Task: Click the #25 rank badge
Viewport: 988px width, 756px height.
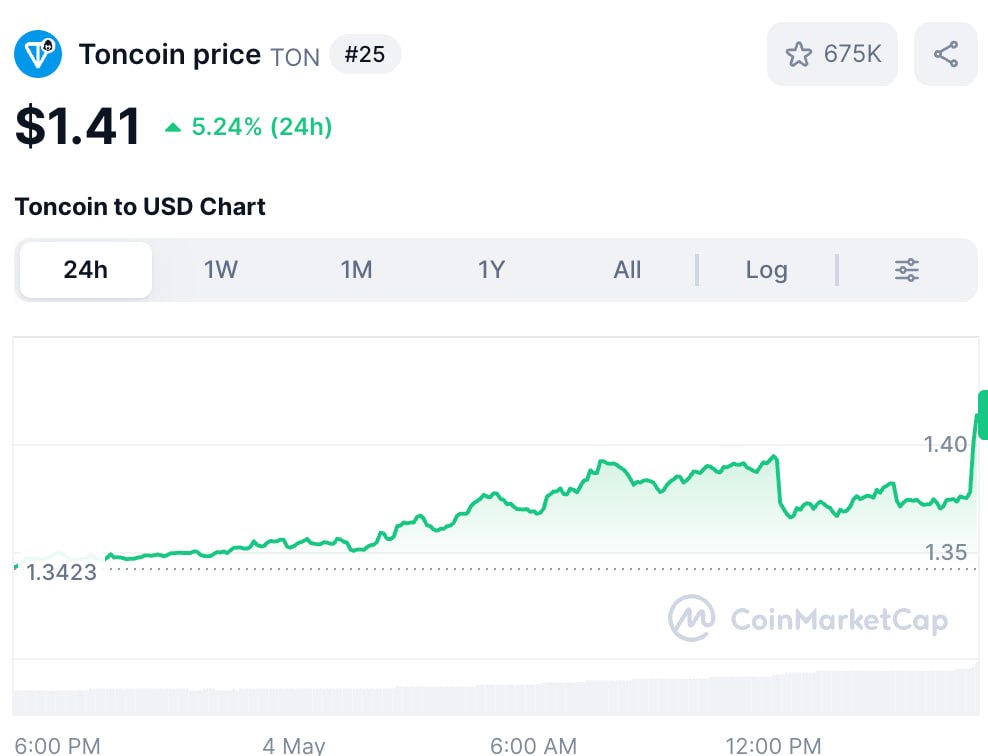Action: [365, 54]
